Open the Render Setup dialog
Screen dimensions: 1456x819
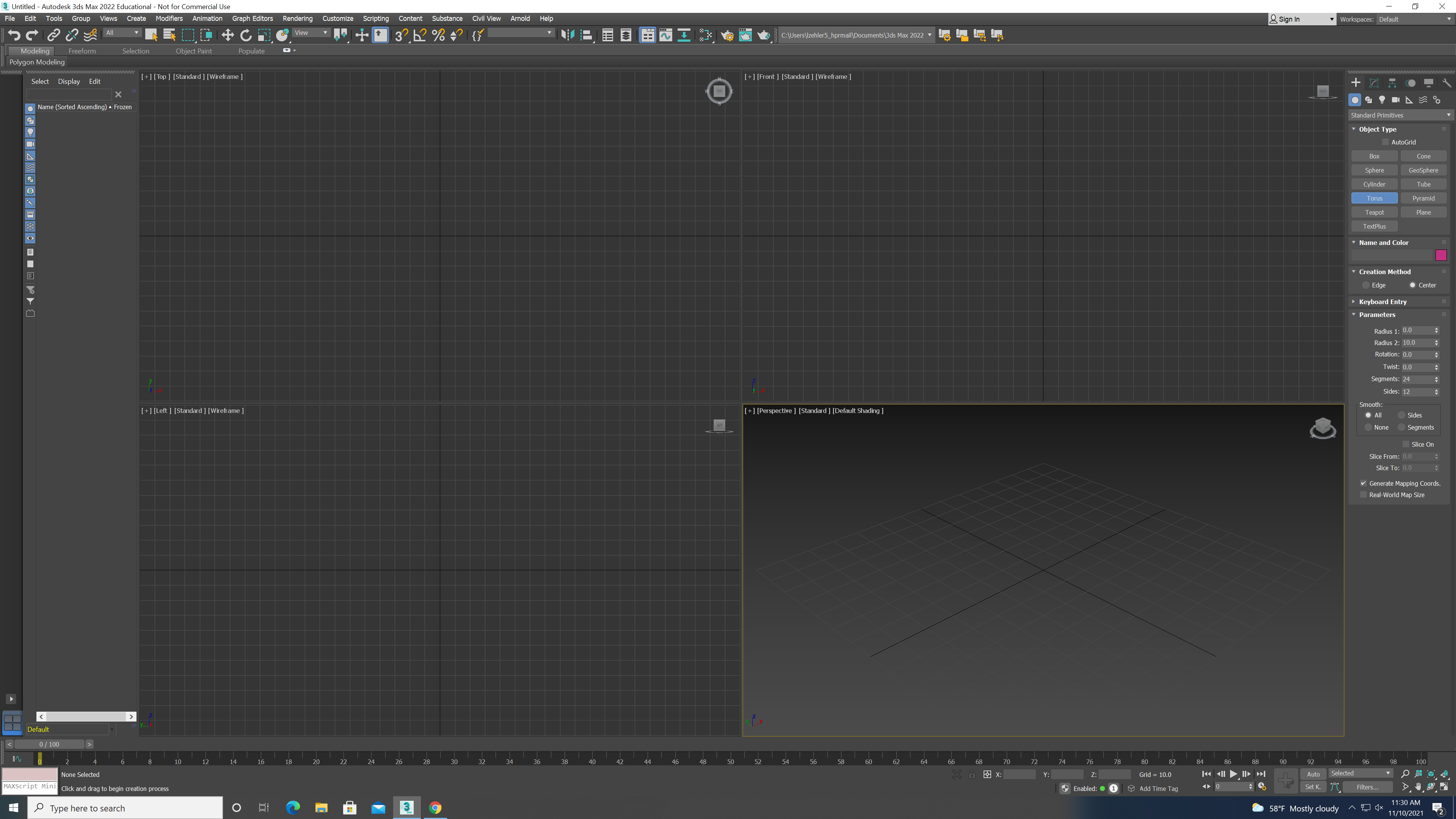pos(727,35)
